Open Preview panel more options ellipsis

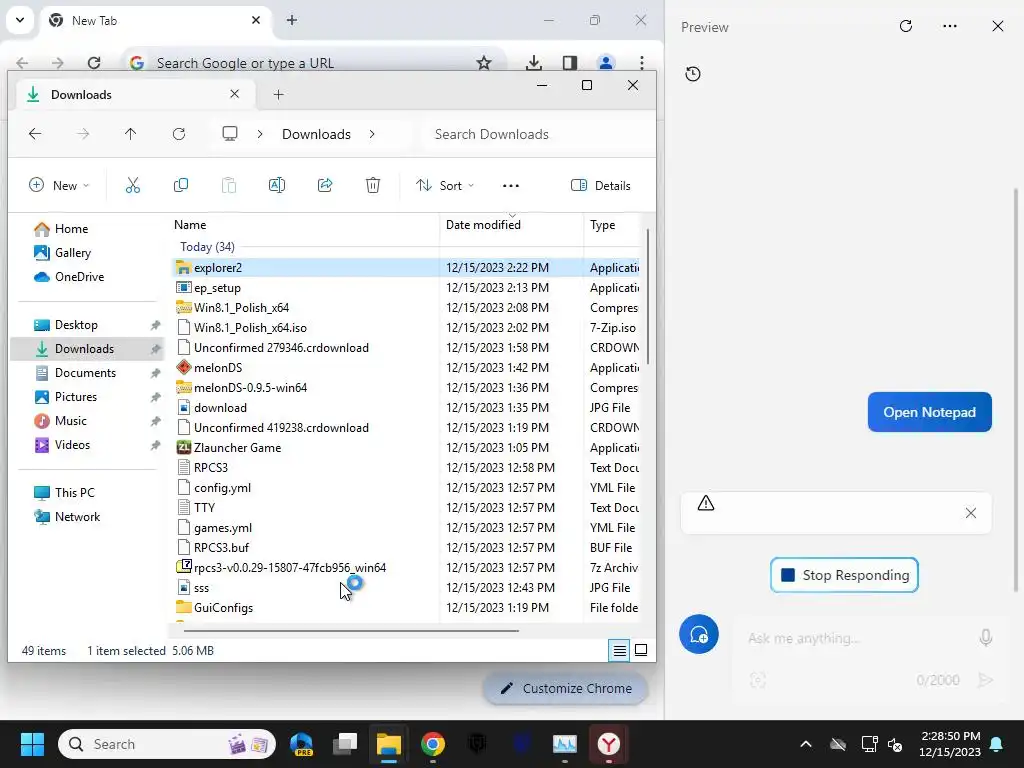[950, 26]
